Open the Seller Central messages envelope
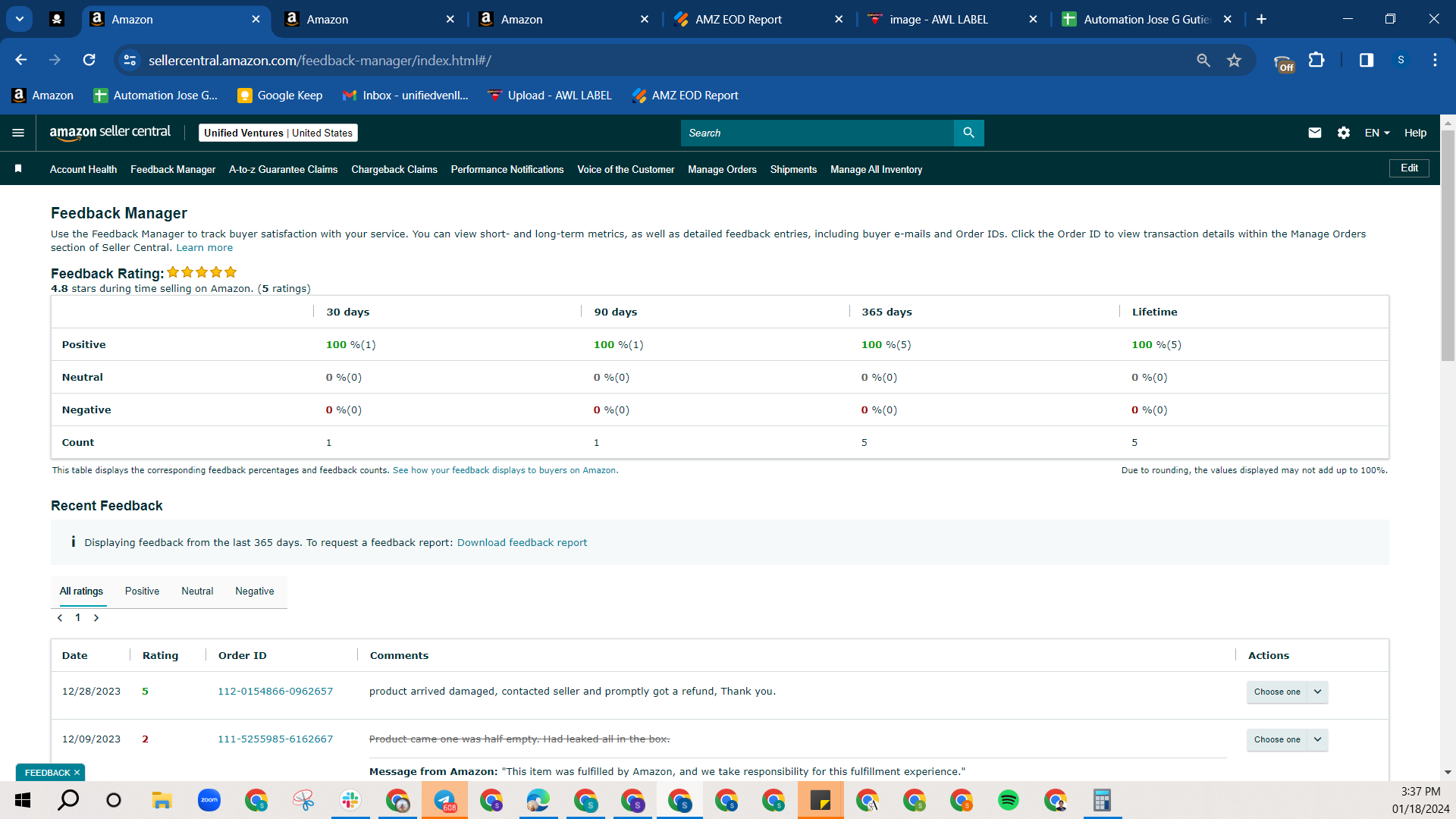Viewport: 1456px width, 819px height. [1315, 133]
